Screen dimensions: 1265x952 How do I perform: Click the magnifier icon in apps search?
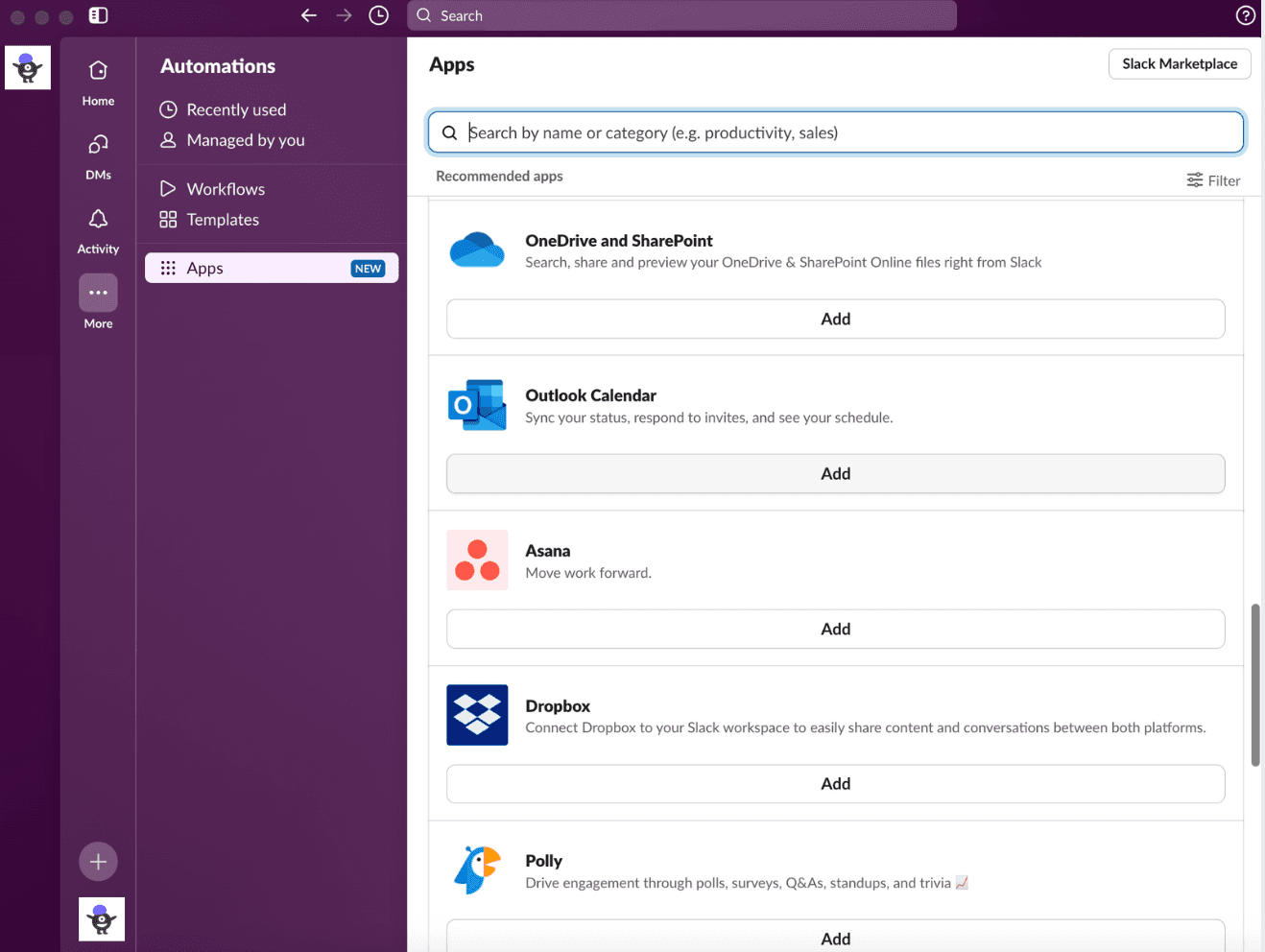point(449,132)
